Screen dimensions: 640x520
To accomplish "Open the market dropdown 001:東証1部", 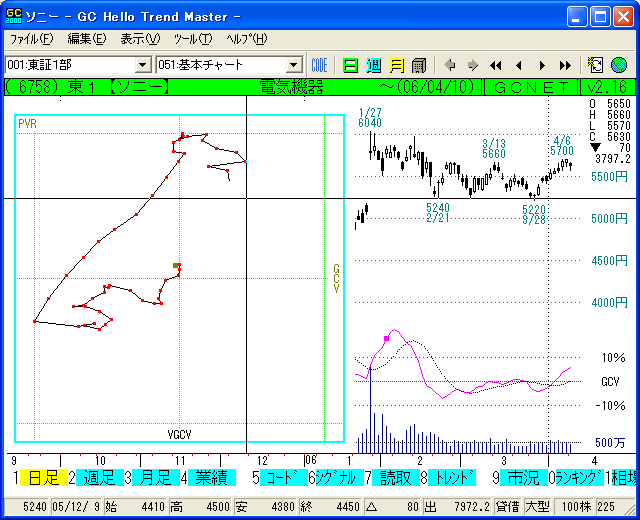I will click(x=143, y=65).
